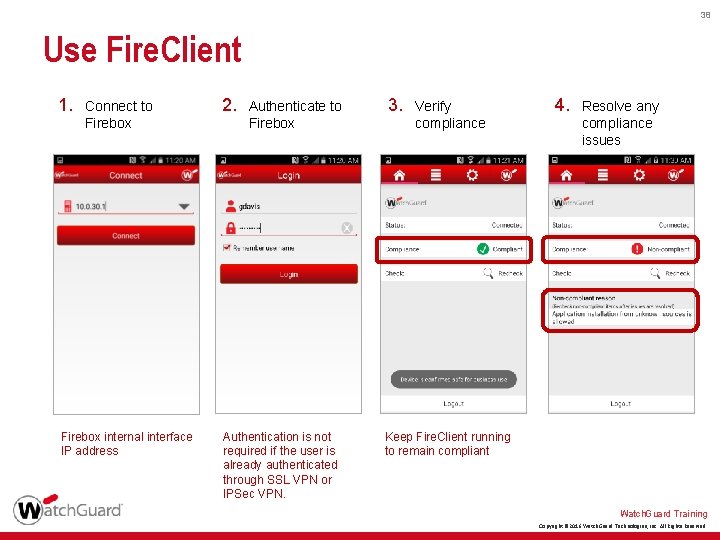Click the Non-compliant reason text panel
Viewport: 720px width, 540px height.
(621, 310)
